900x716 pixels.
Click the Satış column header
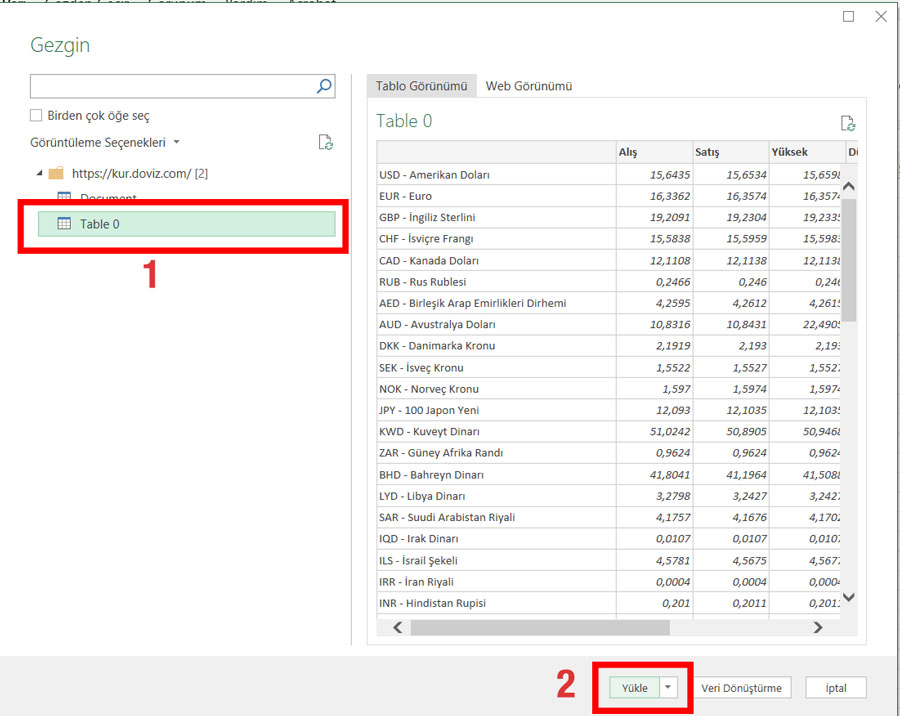pos(730,152)
